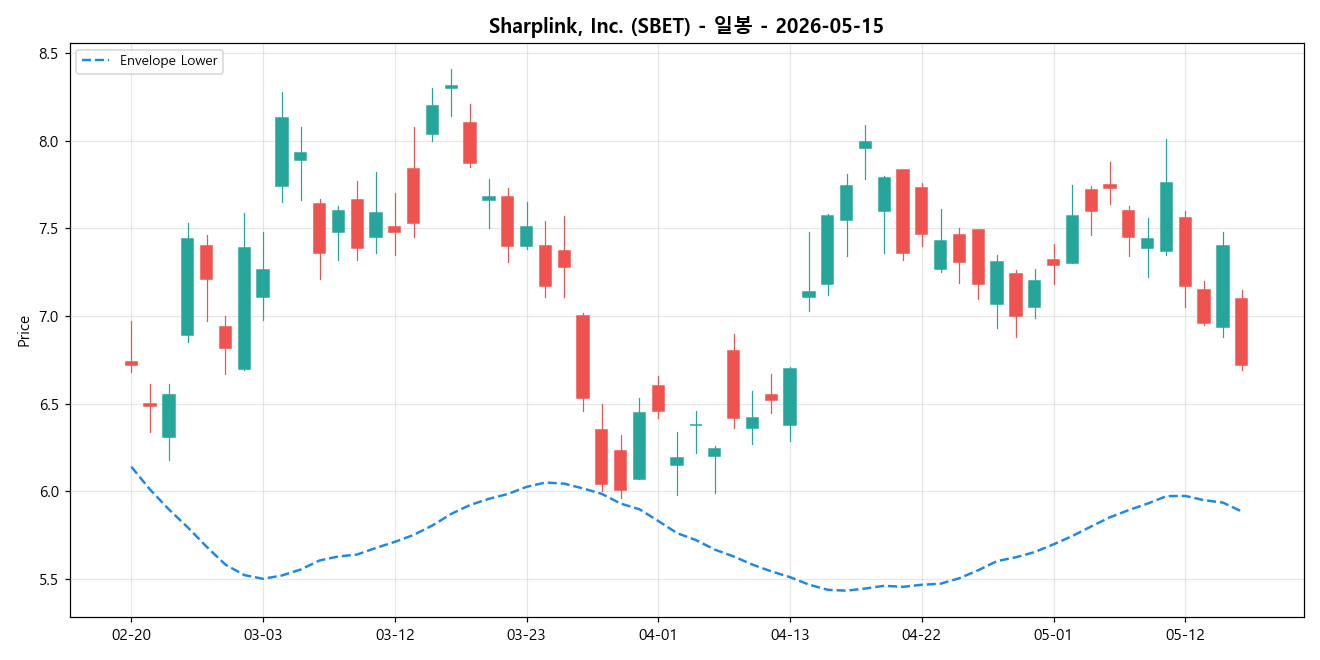Click the 05-12 date tick label
The image size is (1320, 660).
click(x=1185, y=634)
